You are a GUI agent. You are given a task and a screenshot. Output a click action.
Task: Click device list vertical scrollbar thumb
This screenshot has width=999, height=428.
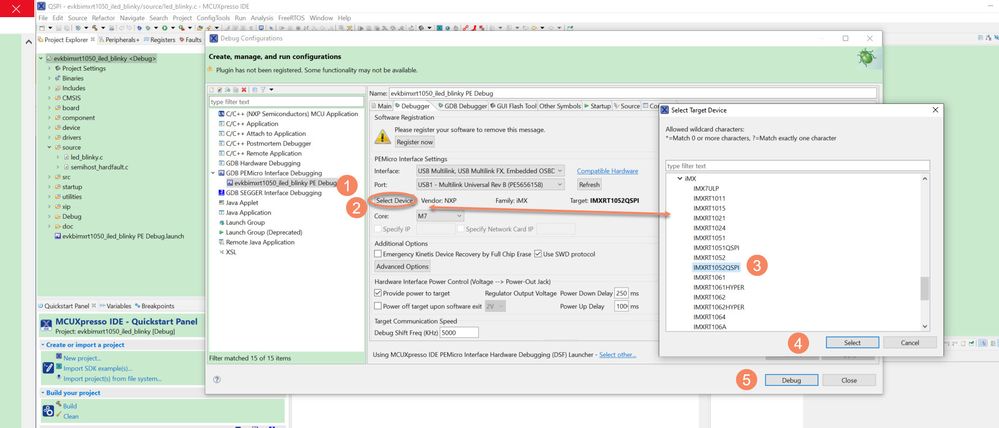(925, 289)
